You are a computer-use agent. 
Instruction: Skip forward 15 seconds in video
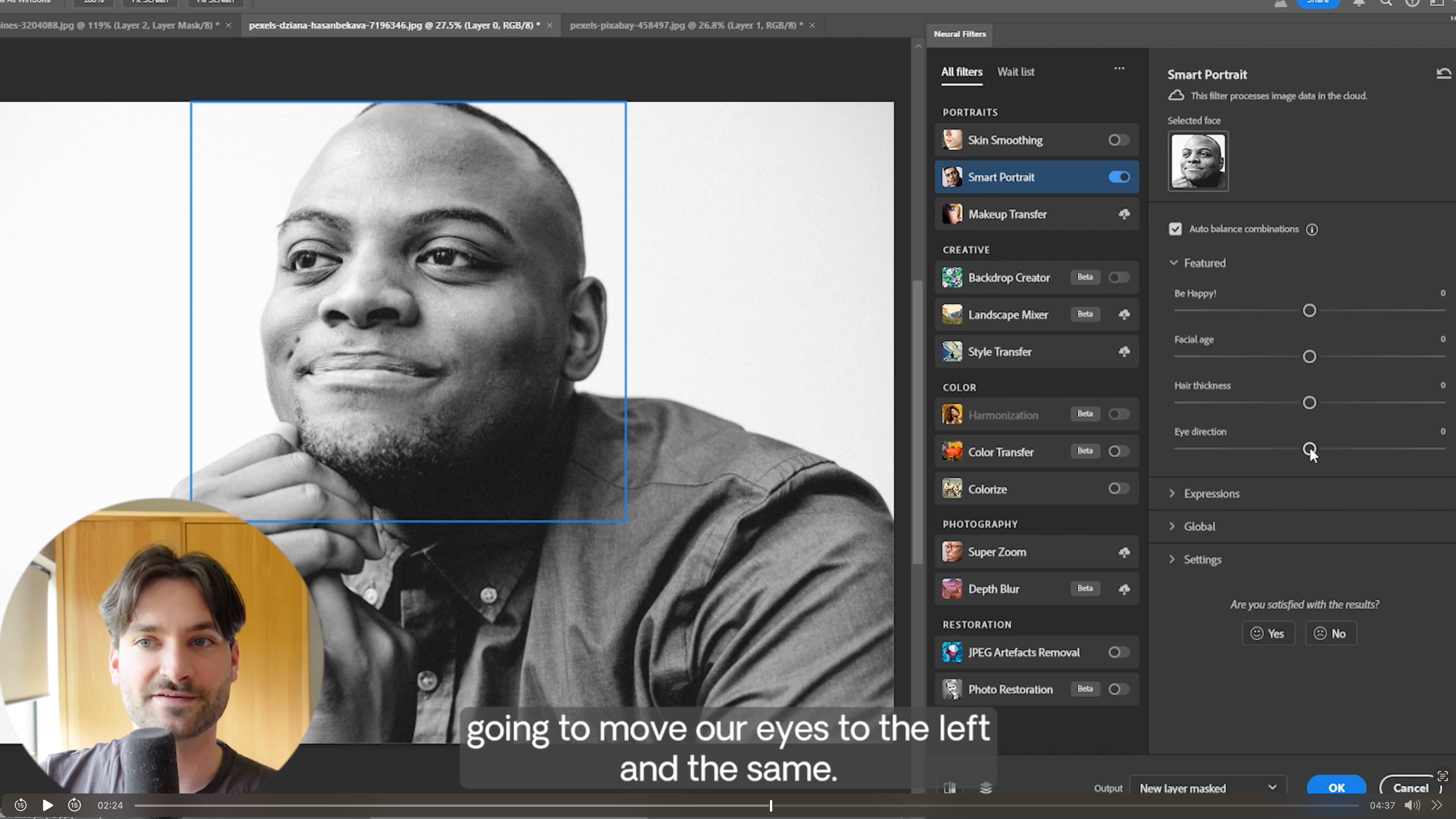(75, 805)
